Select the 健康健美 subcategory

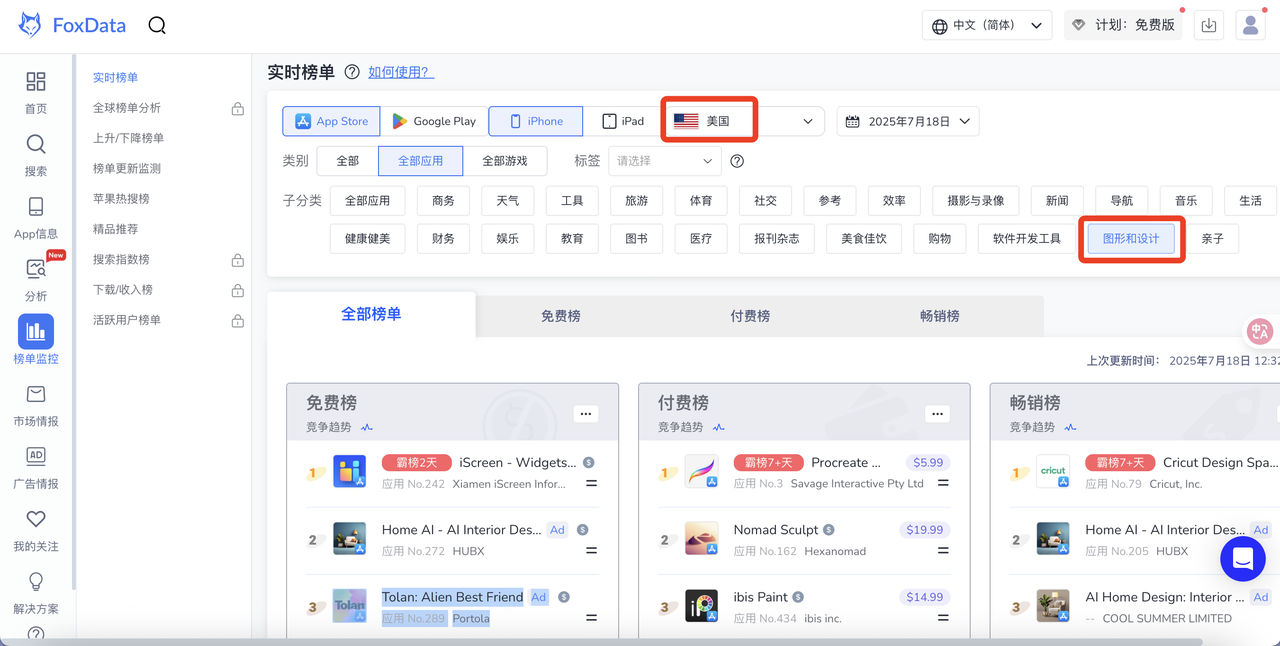(368, 239)
